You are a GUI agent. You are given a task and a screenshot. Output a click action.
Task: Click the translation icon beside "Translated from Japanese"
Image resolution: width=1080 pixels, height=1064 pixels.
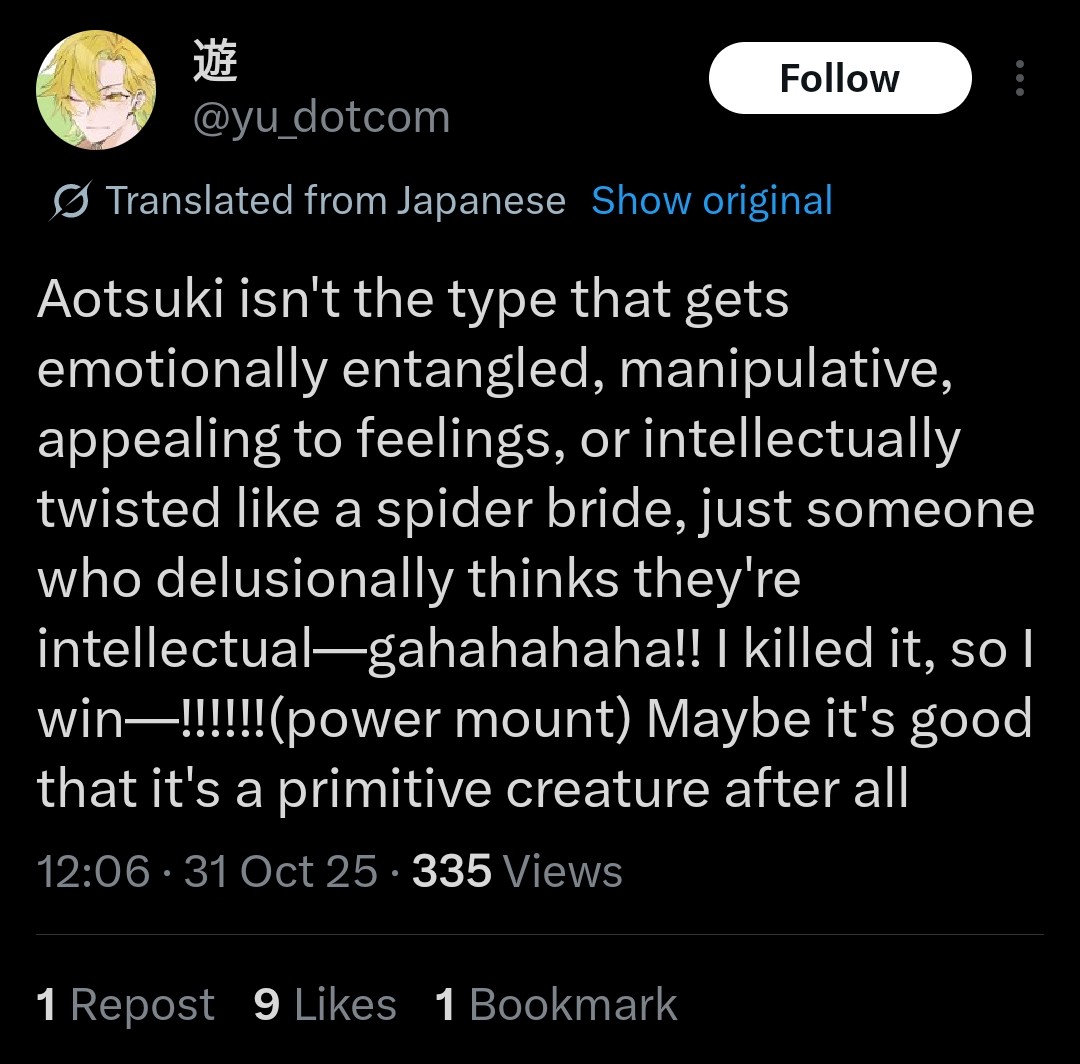pyautogui.click(x=71, y=201)
